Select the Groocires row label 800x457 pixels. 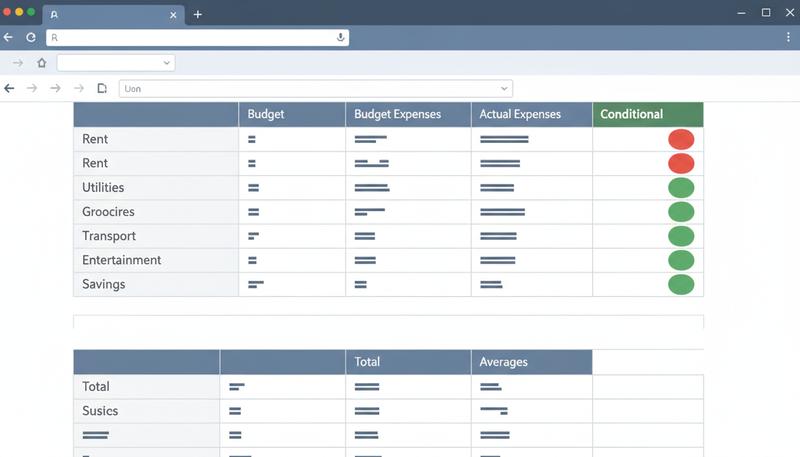coord(108,212)
